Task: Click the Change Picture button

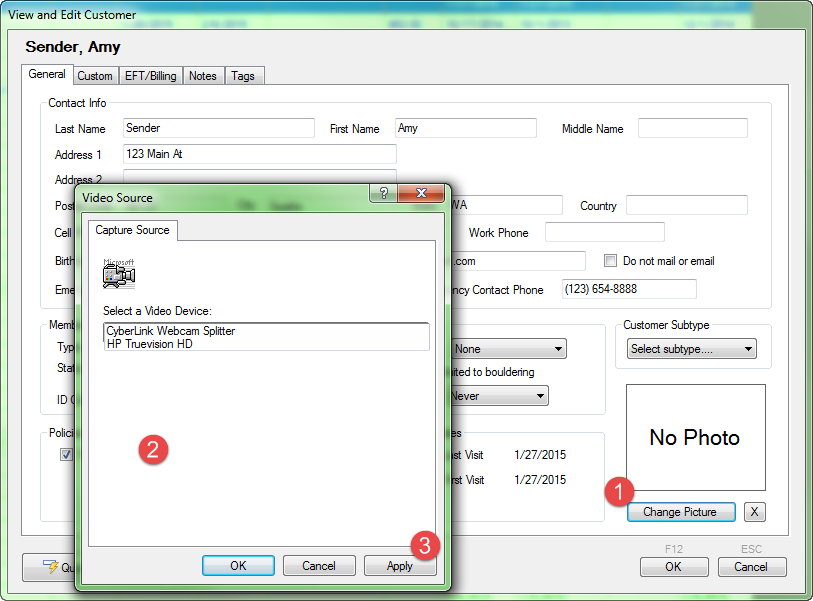Action: pos(681,512)
